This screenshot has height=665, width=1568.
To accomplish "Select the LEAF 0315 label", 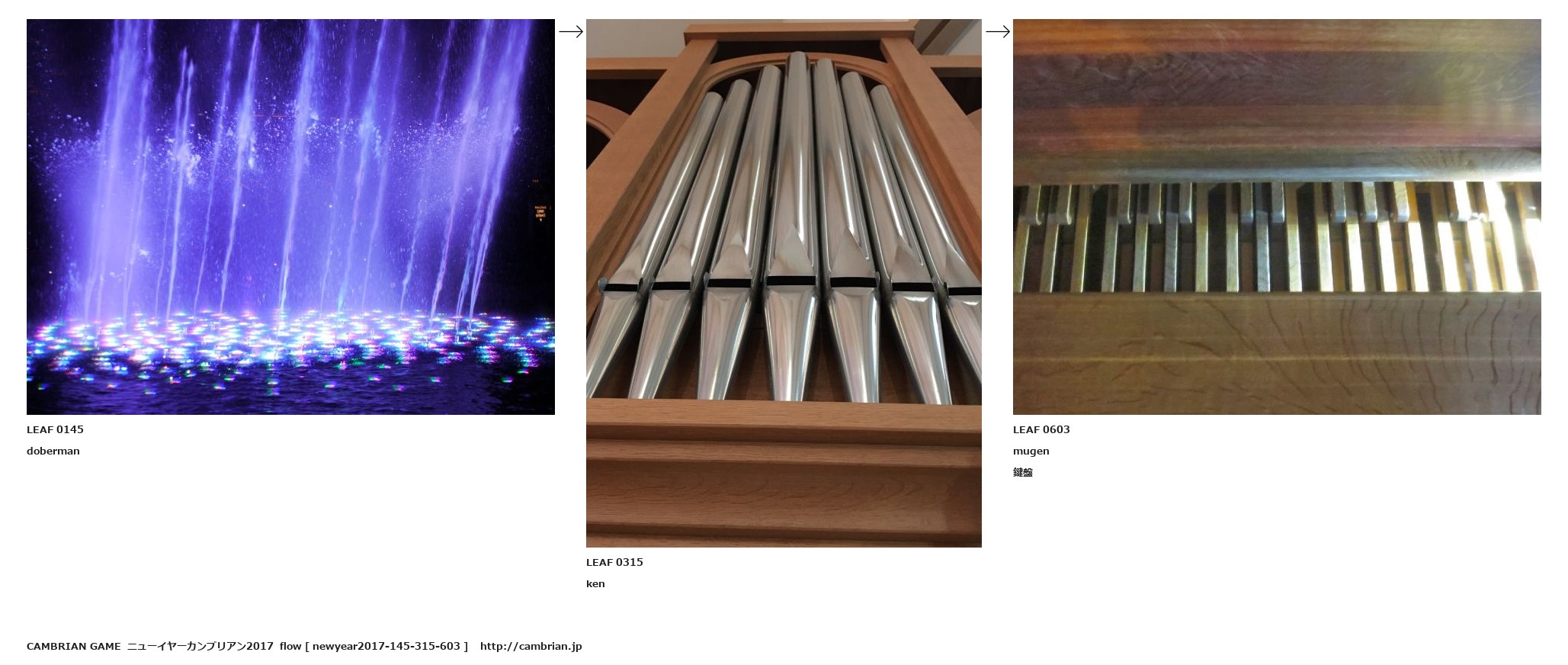I will (x=614, y=562).
